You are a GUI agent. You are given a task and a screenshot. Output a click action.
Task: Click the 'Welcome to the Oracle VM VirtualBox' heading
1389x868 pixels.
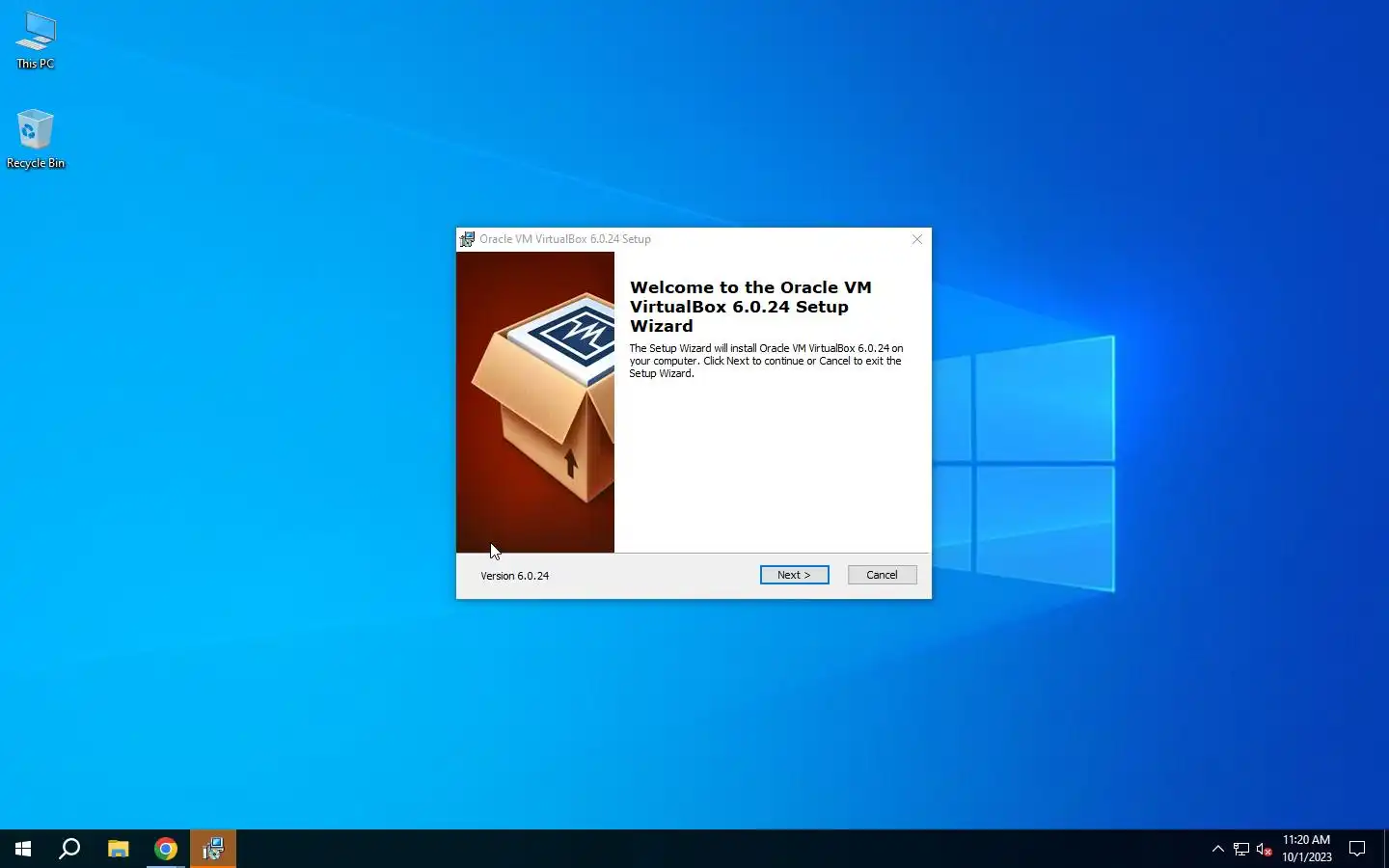[750, 307]
